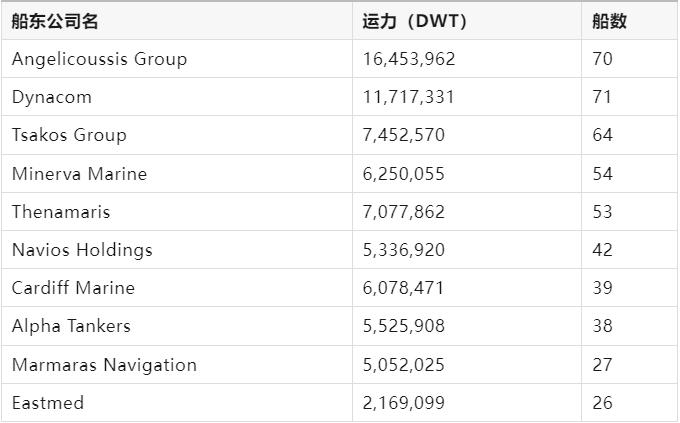Click the 船东公司名 column header
This screenshot has height=423, width=680.
177,21
